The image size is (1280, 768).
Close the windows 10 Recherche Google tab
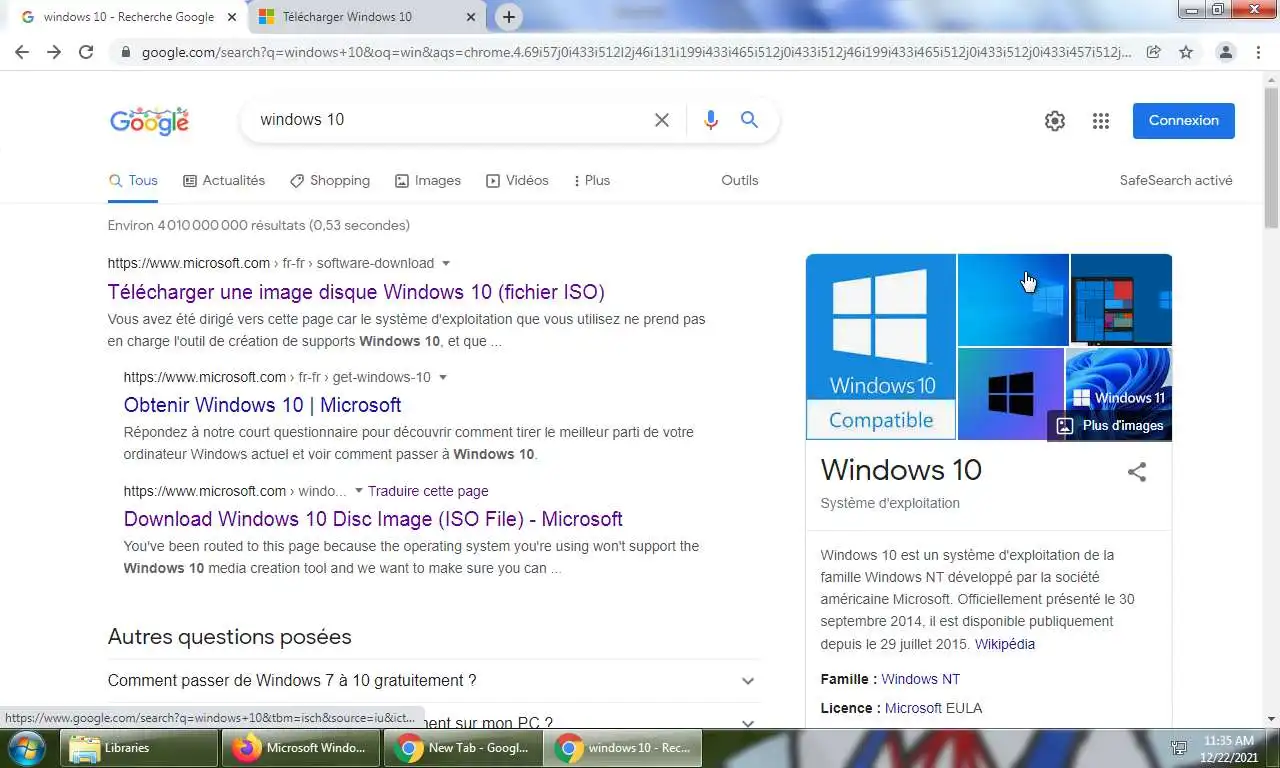click(x=232, y=17)
